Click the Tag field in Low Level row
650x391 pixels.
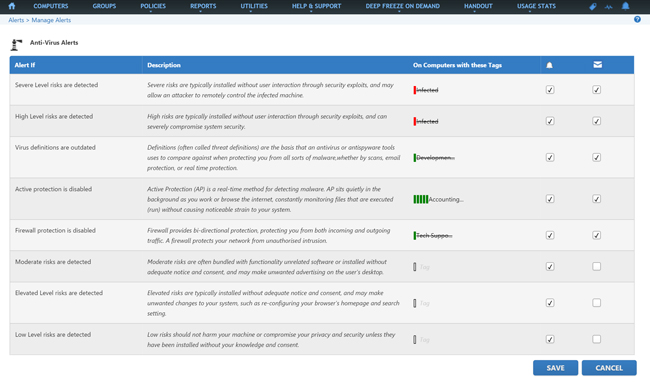(422, 340)
